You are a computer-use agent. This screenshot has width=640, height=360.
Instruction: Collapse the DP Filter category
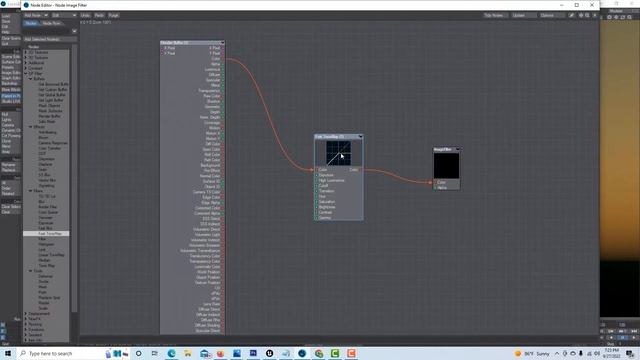(26, 73)
